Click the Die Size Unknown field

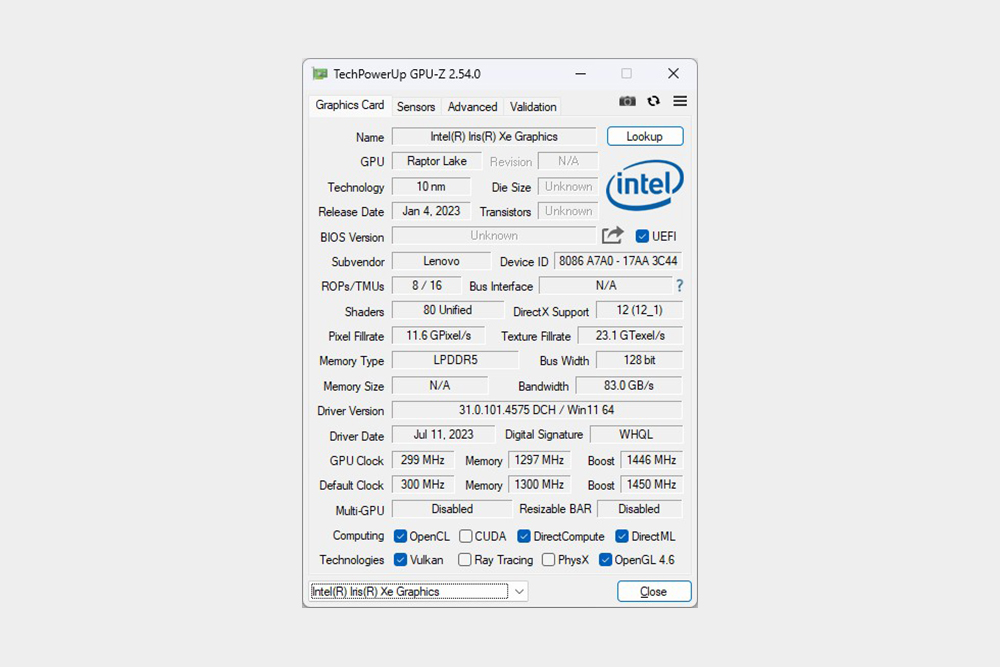(x=568, y=187)
